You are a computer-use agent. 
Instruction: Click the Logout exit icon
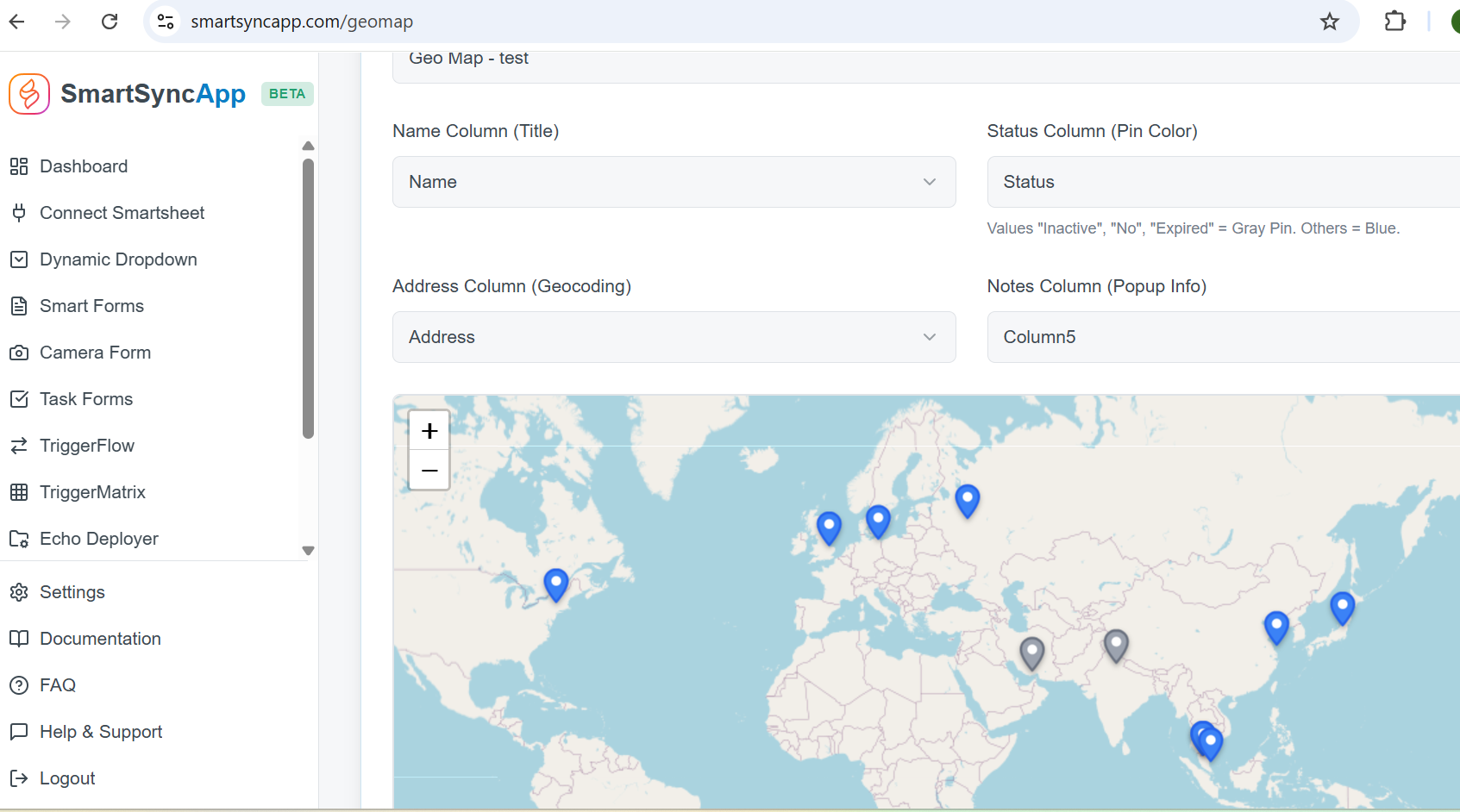(x=19, y=778)
